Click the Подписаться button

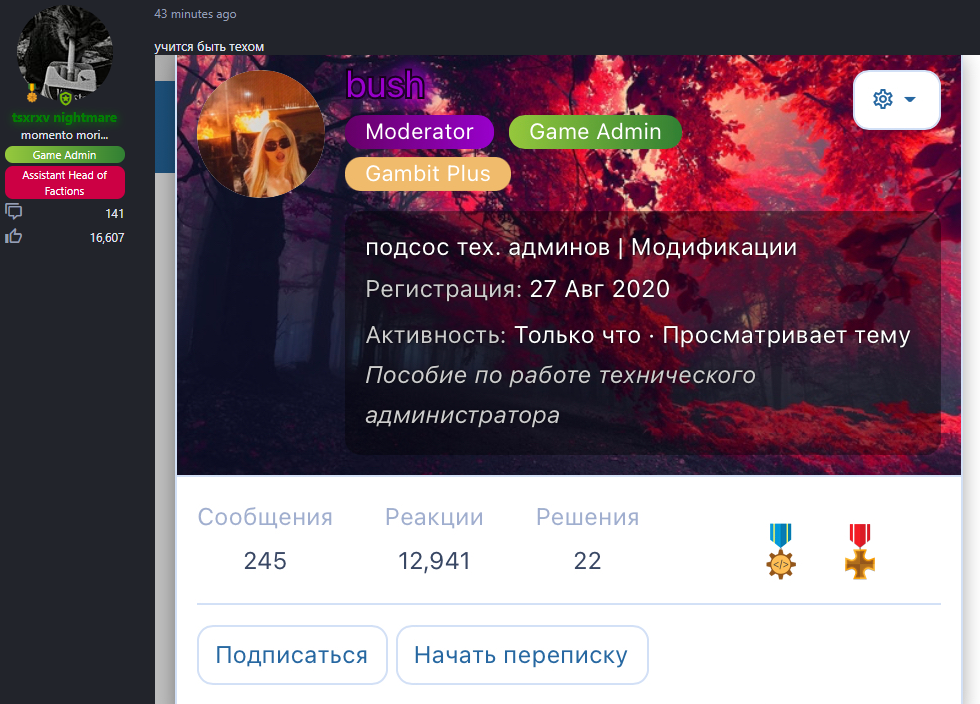click(x=292, y=655)
